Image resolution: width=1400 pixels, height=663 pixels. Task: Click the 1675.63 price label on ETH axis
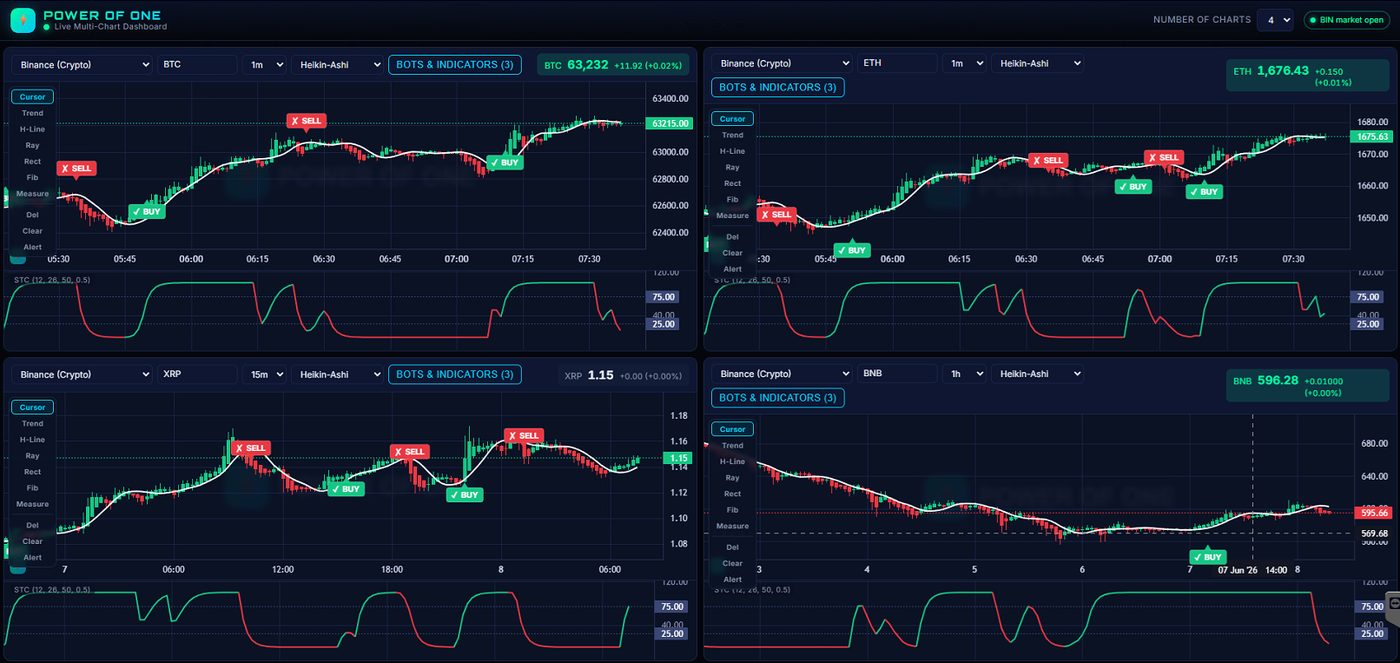1370,136
